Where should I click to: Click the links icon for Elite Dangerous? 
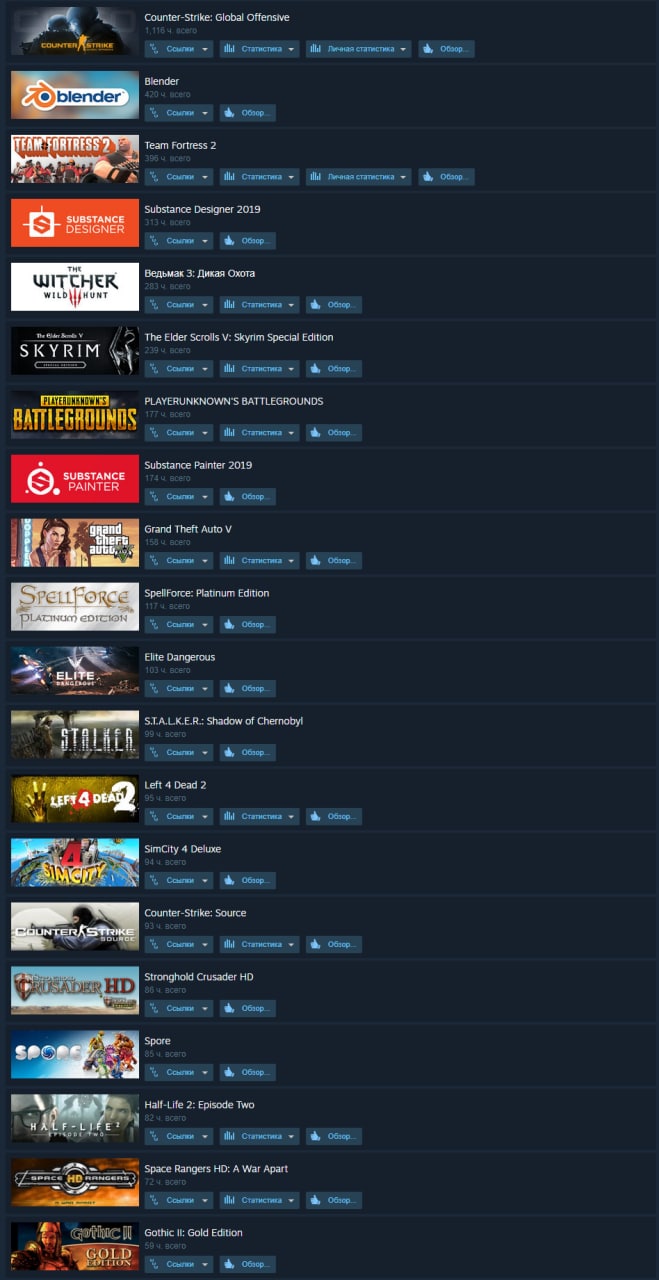(154, 689)
